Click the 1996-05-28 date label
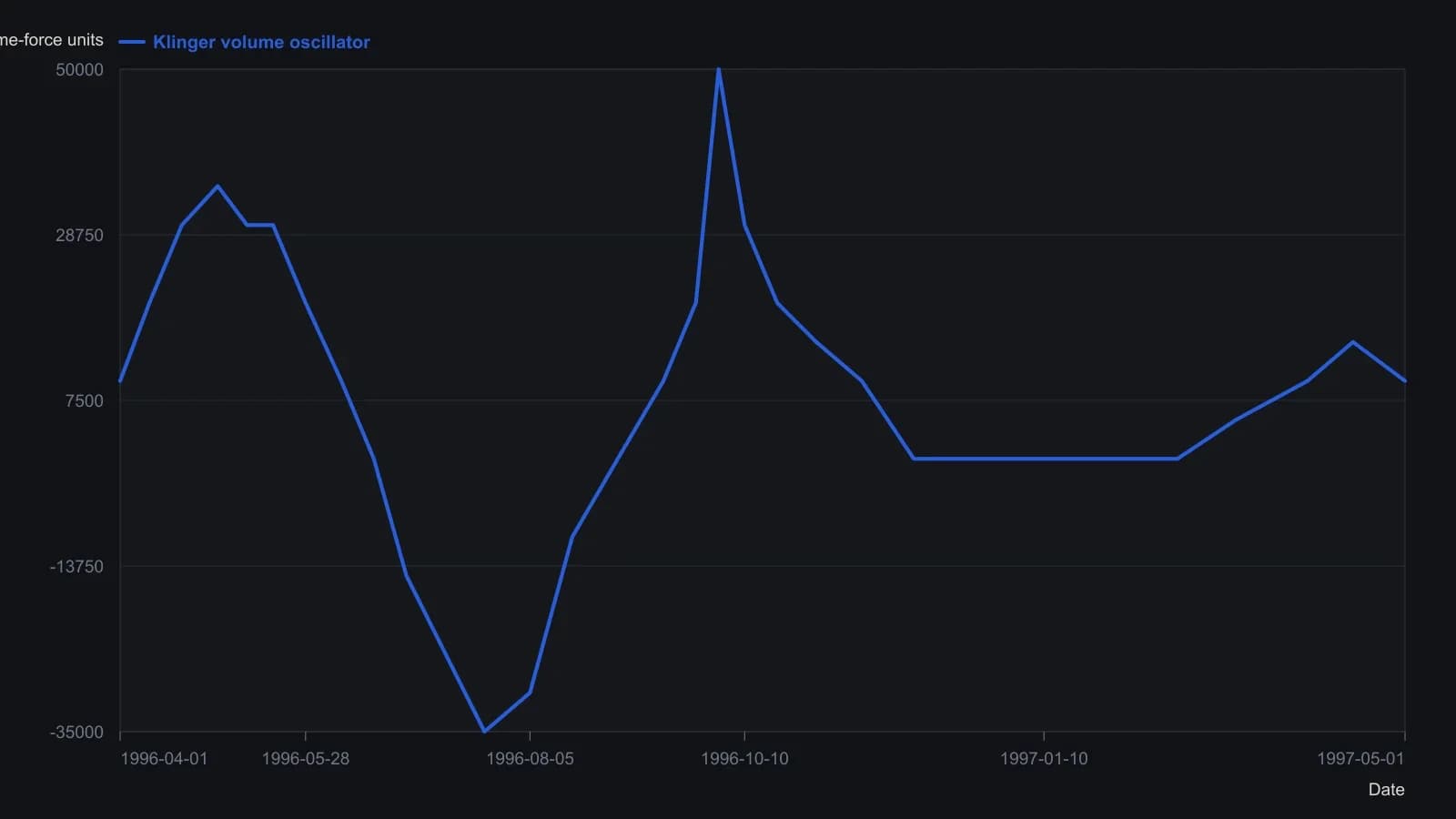 click(306, 759)
